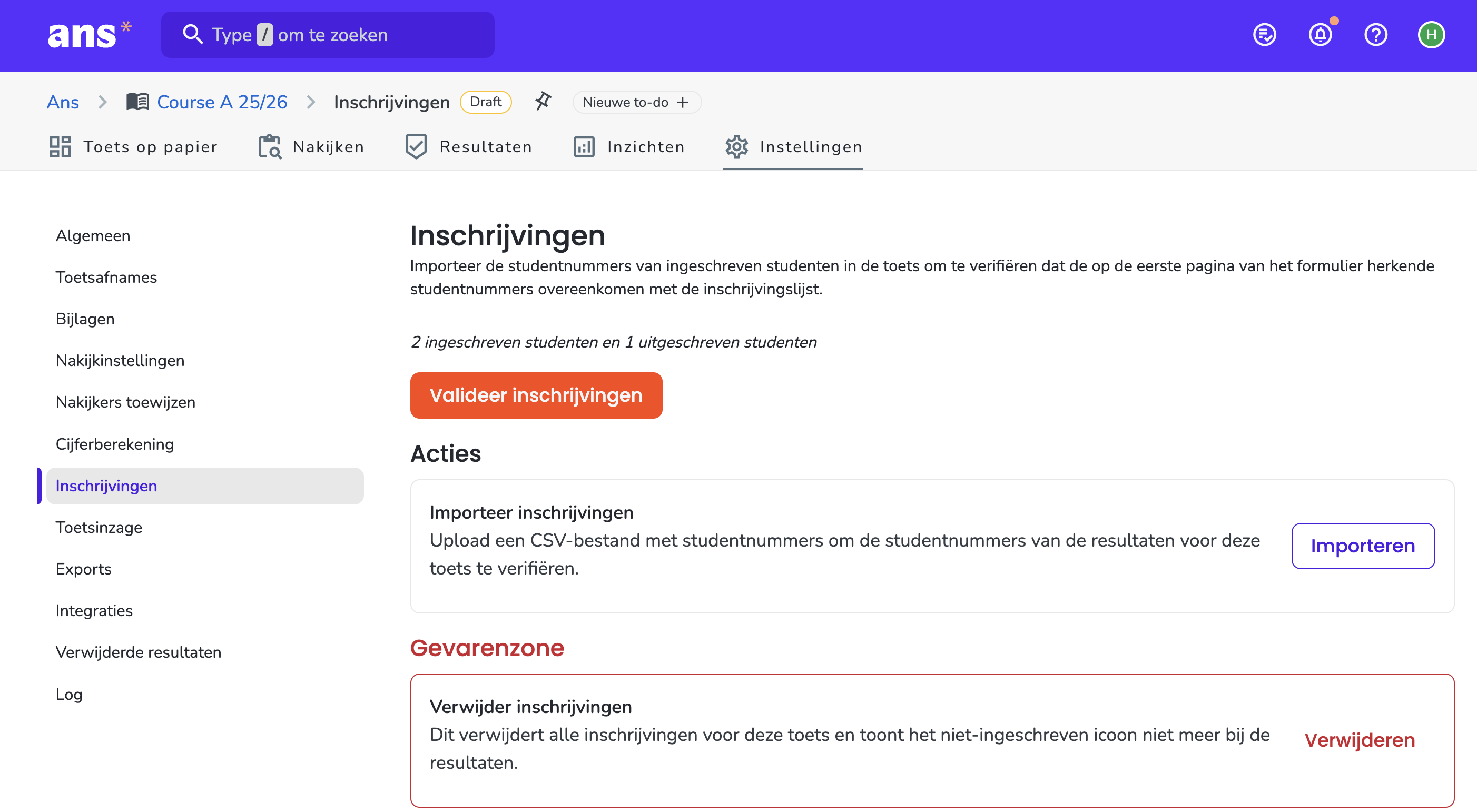This screenshot has height=812, width=1477.
Task: Click the Gevarenzone heading
Action: 487,648
